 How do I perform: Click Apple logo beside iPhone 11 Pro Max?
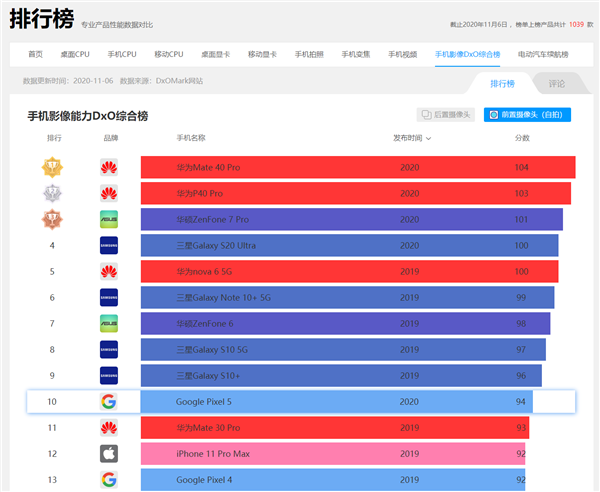click(x=109, y=454)
